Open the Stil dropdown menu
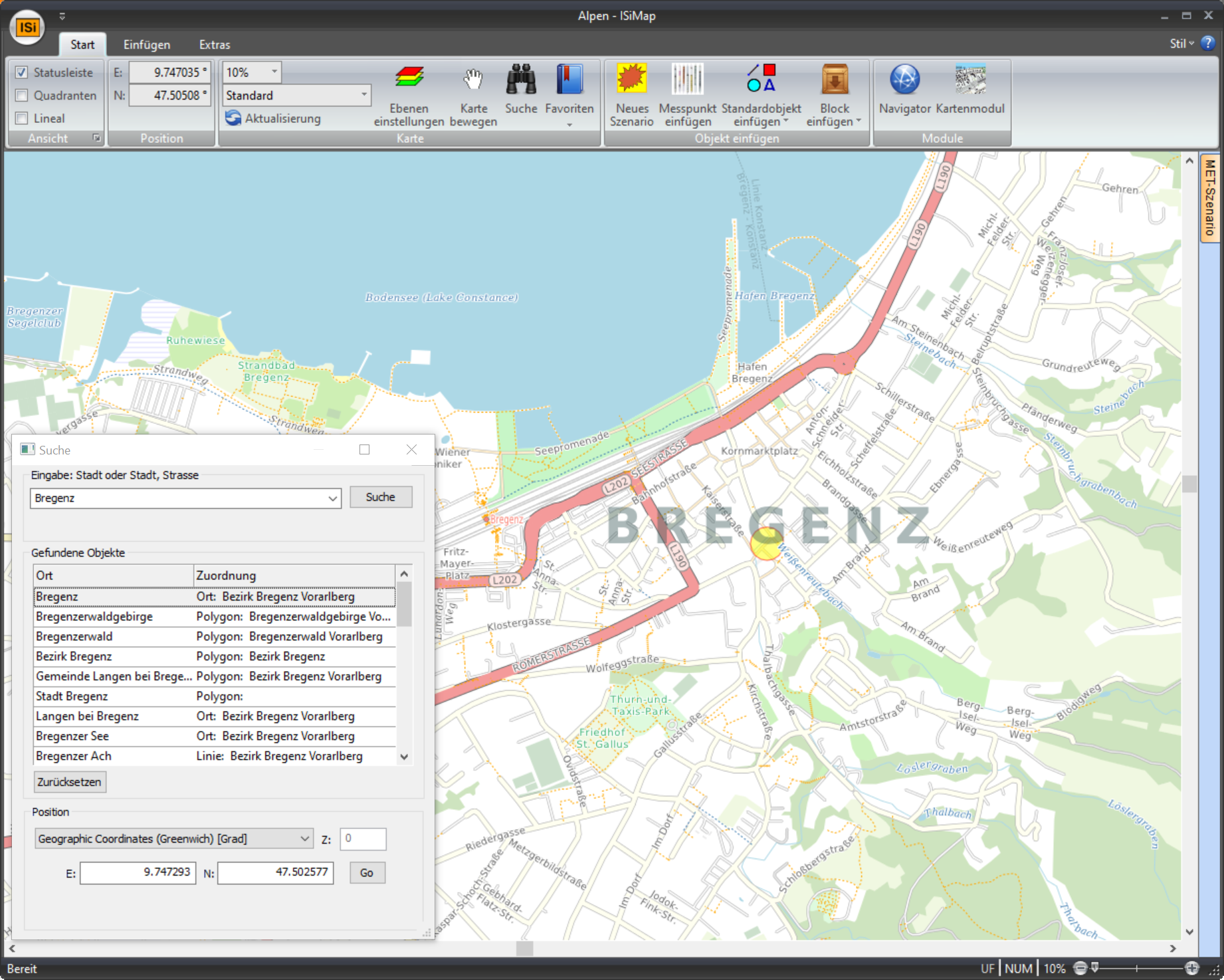 click(x=1181, y=43)
